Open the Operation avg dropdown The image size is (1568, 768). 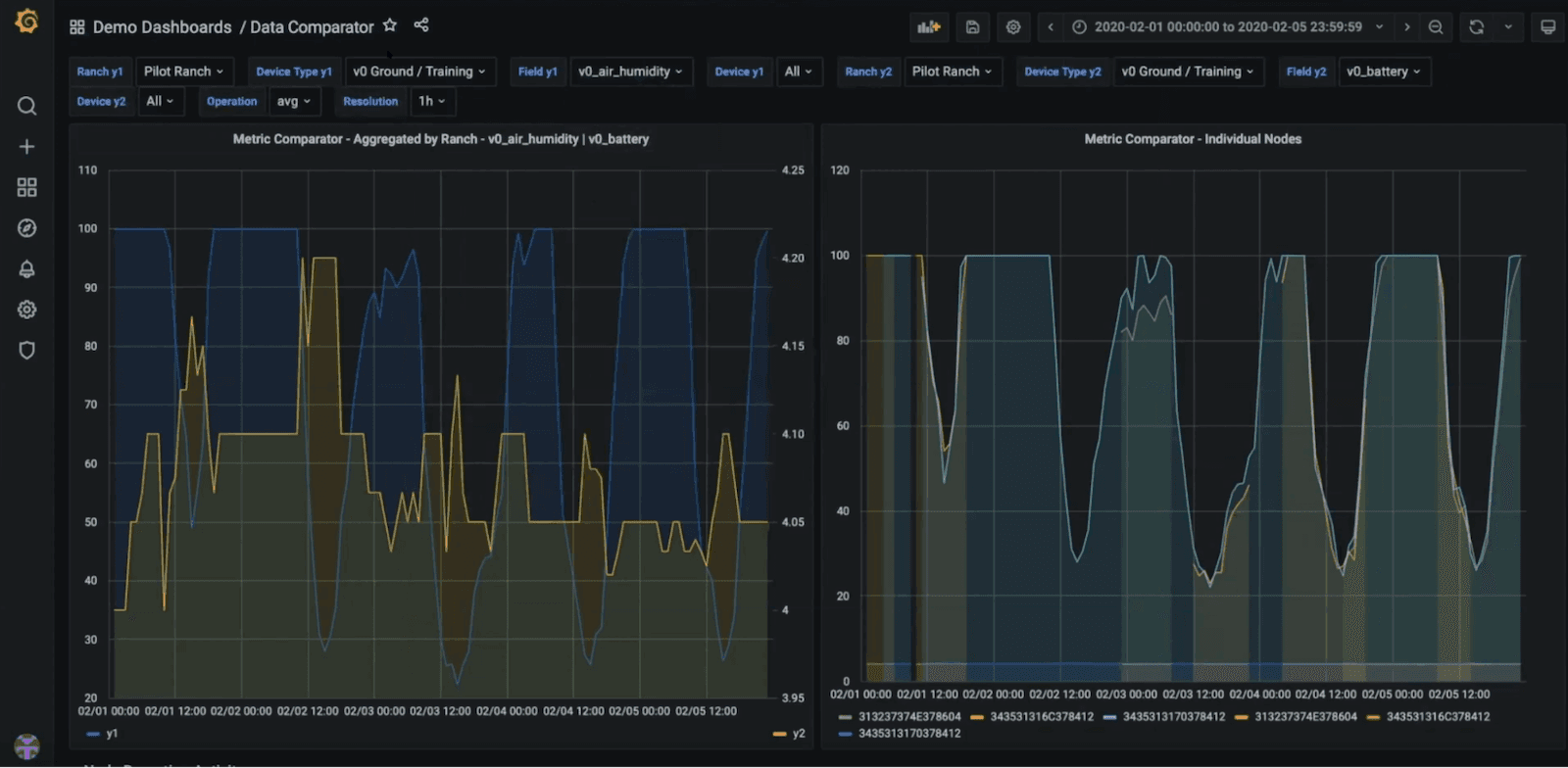click(293, 101)
